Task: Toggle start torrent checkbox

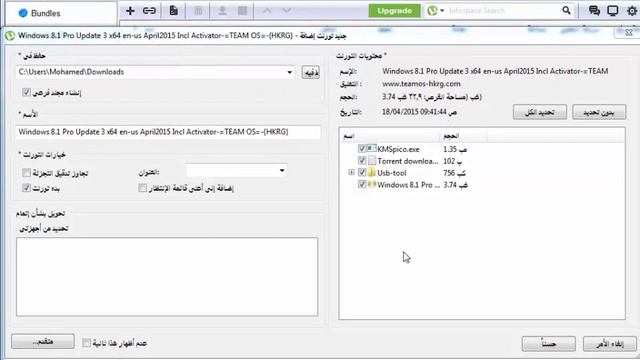Action: click(x=27, y=188)
